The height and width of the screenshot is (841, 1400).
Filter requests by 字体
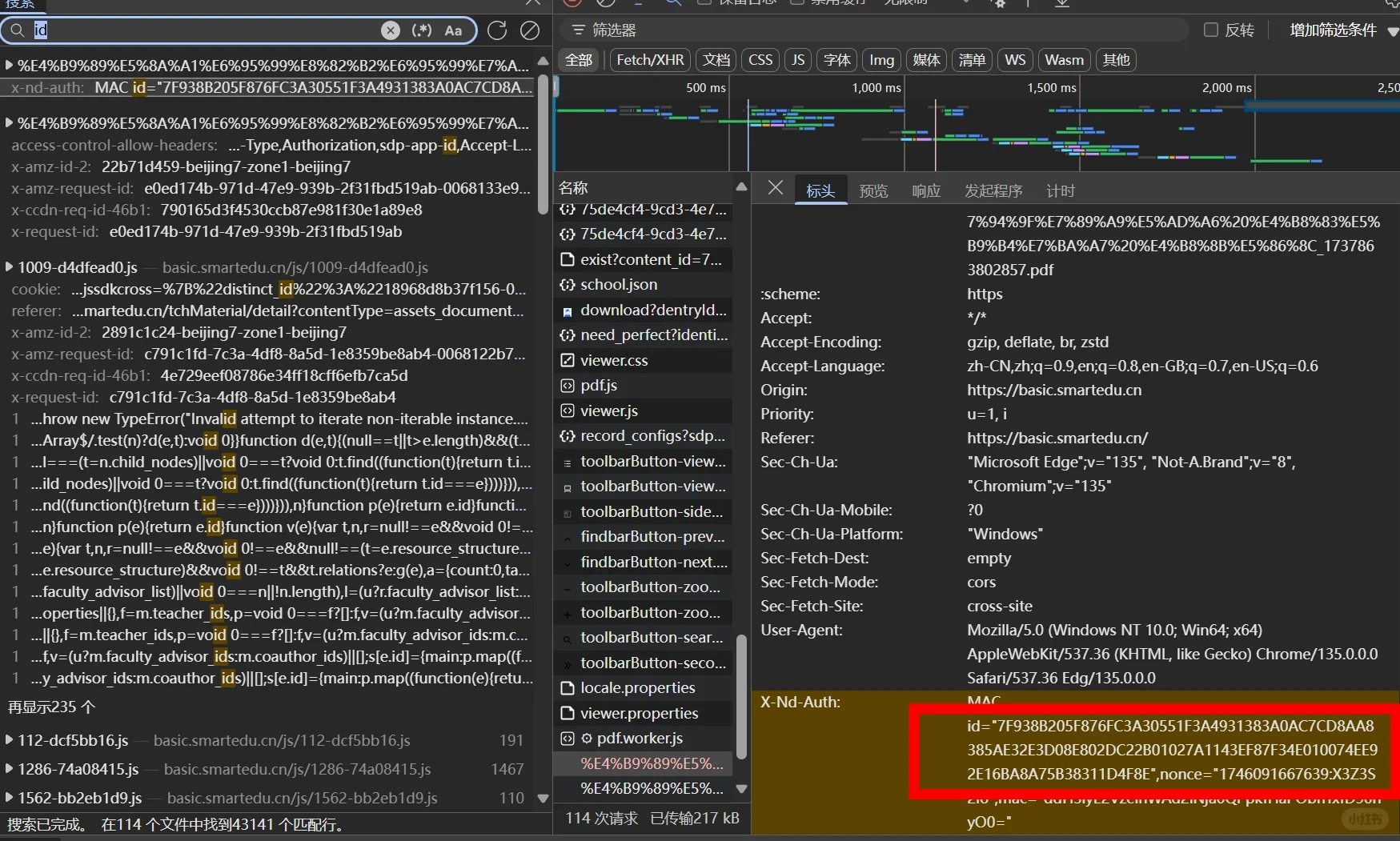coord(837,60)
